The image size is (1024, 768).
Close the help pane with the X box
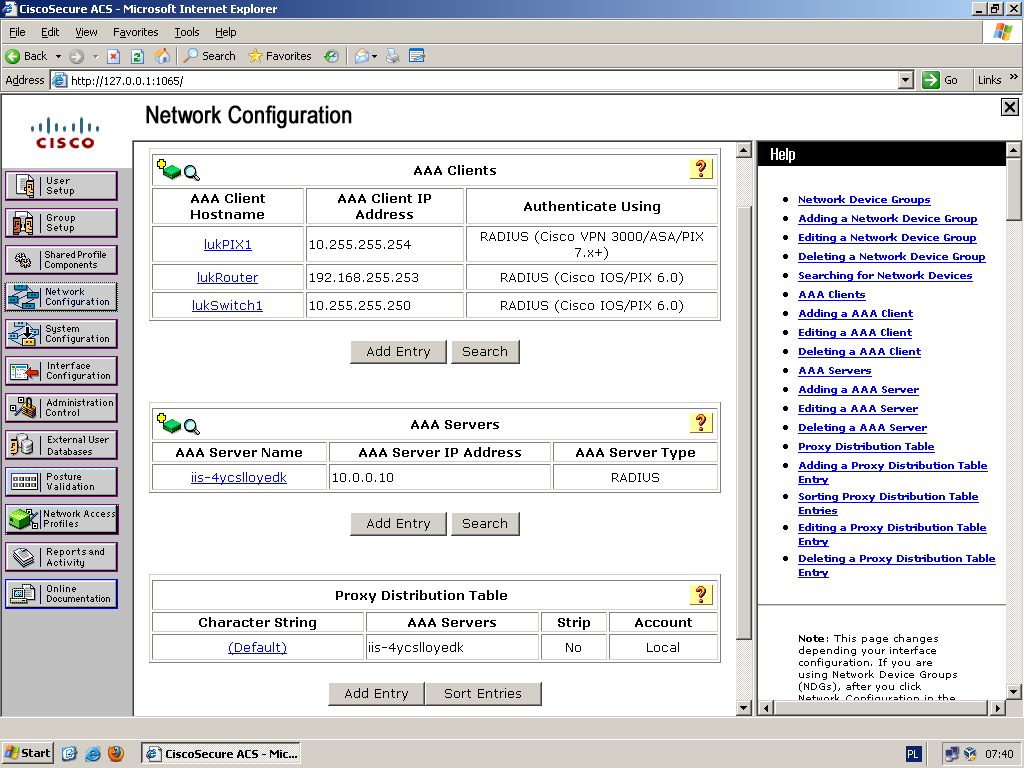tap(1010, 107)
